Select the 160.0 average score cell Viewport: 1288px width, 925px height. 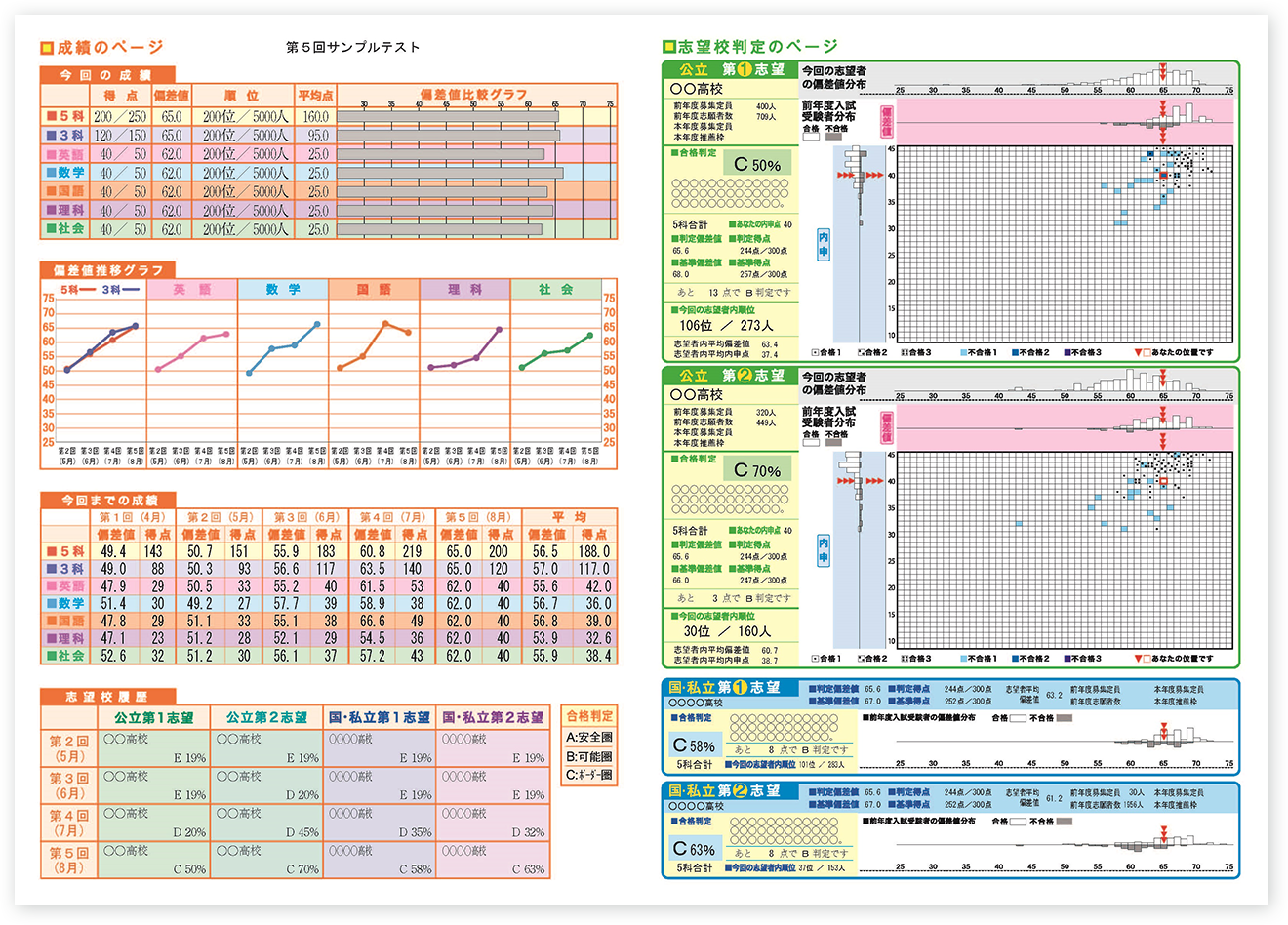[315, 116]
